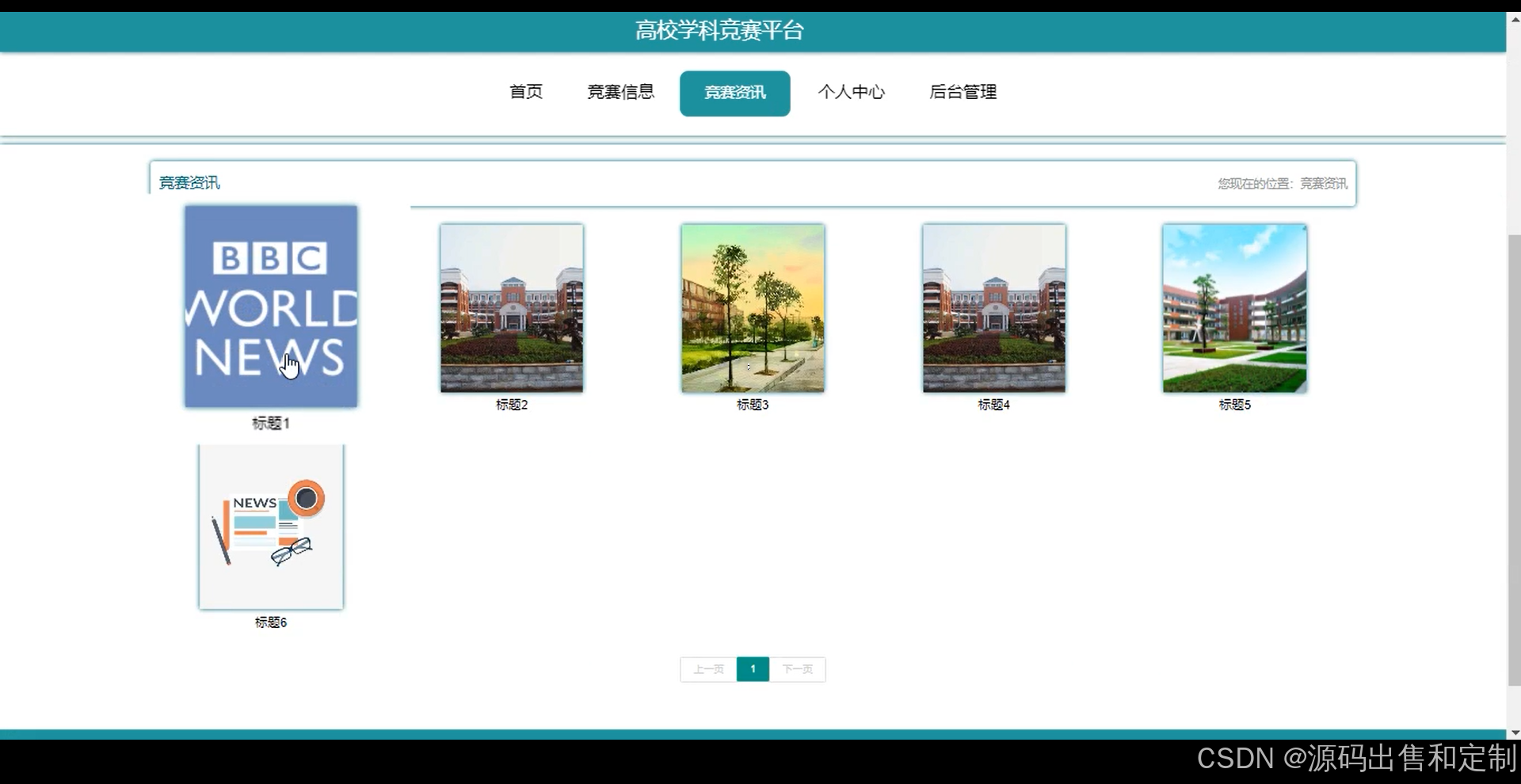Image resolution: width=1521 pixels, height=784 pixels.
Task: Click the vertical scrollbar thumb
Action: [x=1513, y=459]
